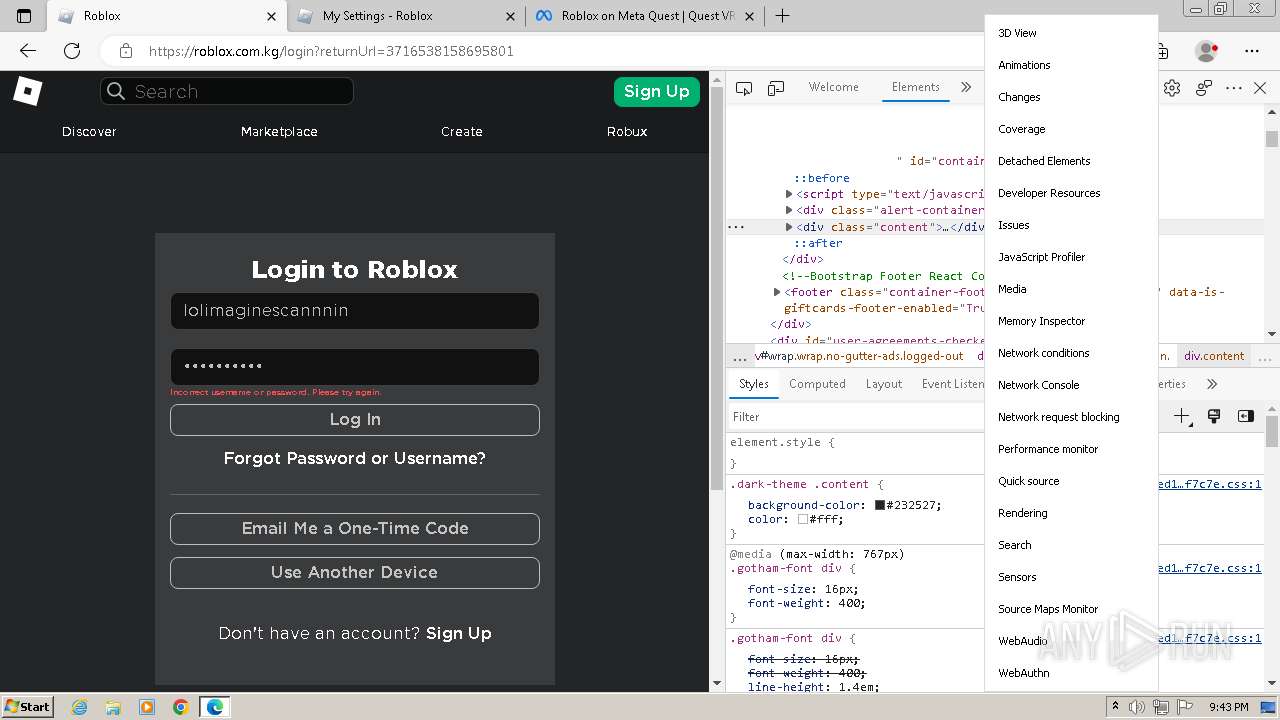
Task: Expand the div class=alert-container node
Action: [x=789, y=210]
